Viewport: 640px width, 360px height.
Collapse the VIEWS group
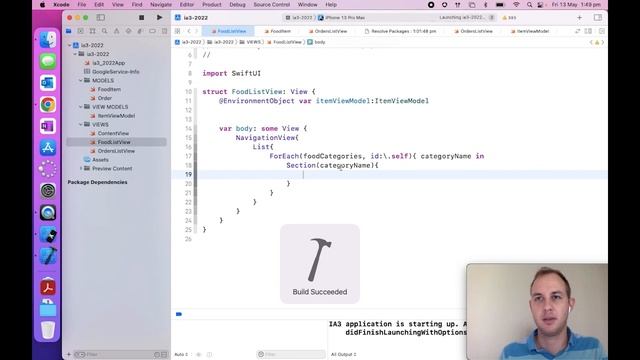[81, 124]
